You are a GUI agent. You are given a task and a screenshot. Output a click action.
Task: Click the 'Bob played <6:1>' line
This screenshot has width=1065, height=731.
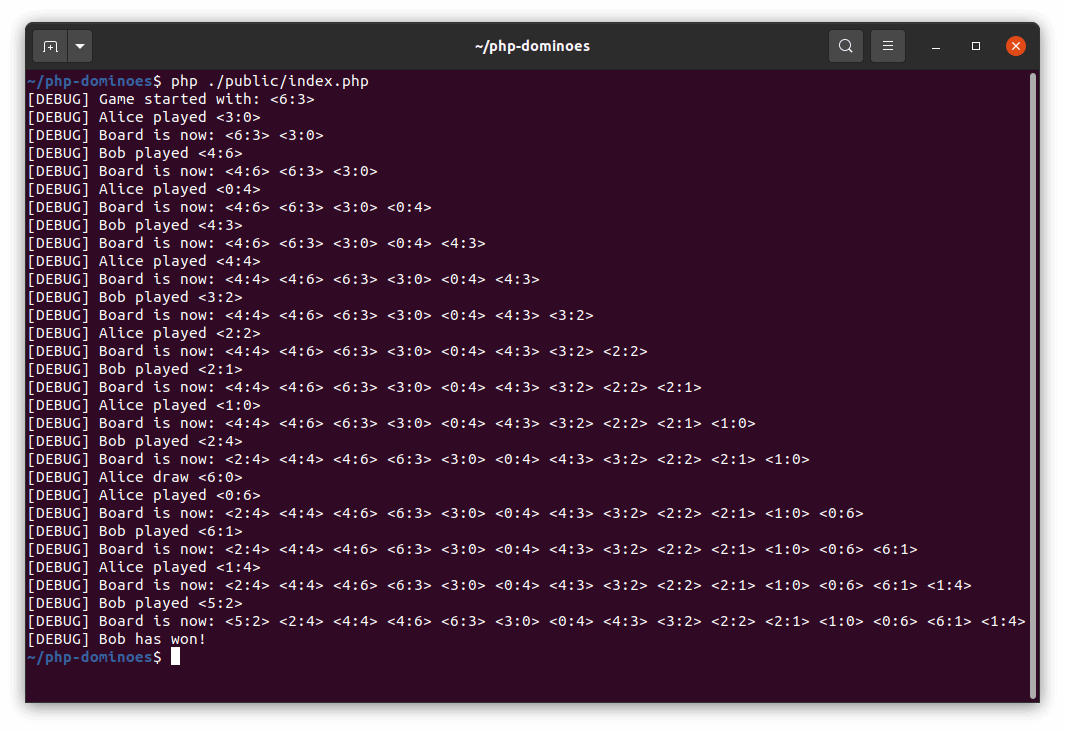(x=135, y=531)
